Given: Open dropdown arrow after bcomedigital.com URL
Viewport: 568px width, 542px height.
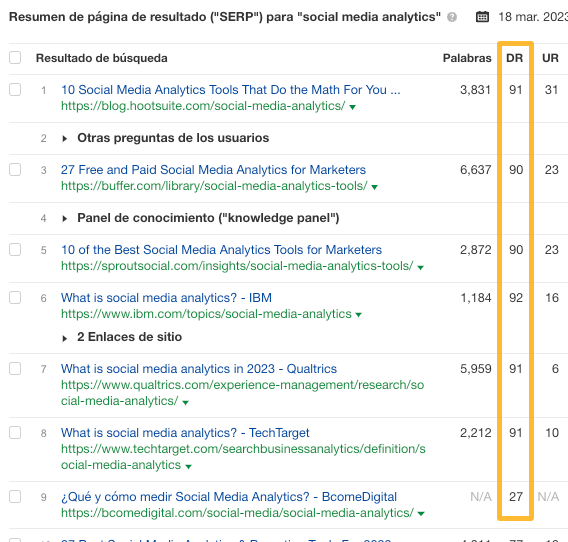Looking at the screenshot, I should (421, 514).
